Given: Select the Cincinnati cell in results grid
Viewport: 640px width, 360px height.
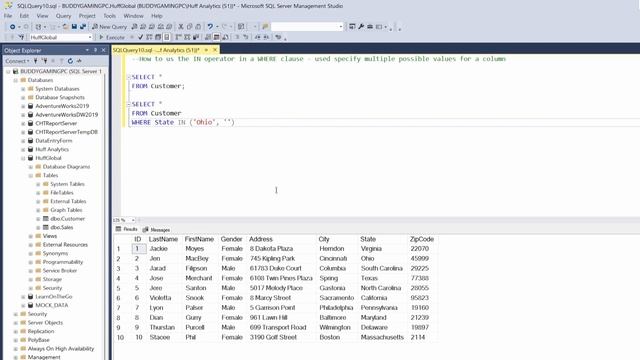Looking at the screenshot, I should coord(333,259).
